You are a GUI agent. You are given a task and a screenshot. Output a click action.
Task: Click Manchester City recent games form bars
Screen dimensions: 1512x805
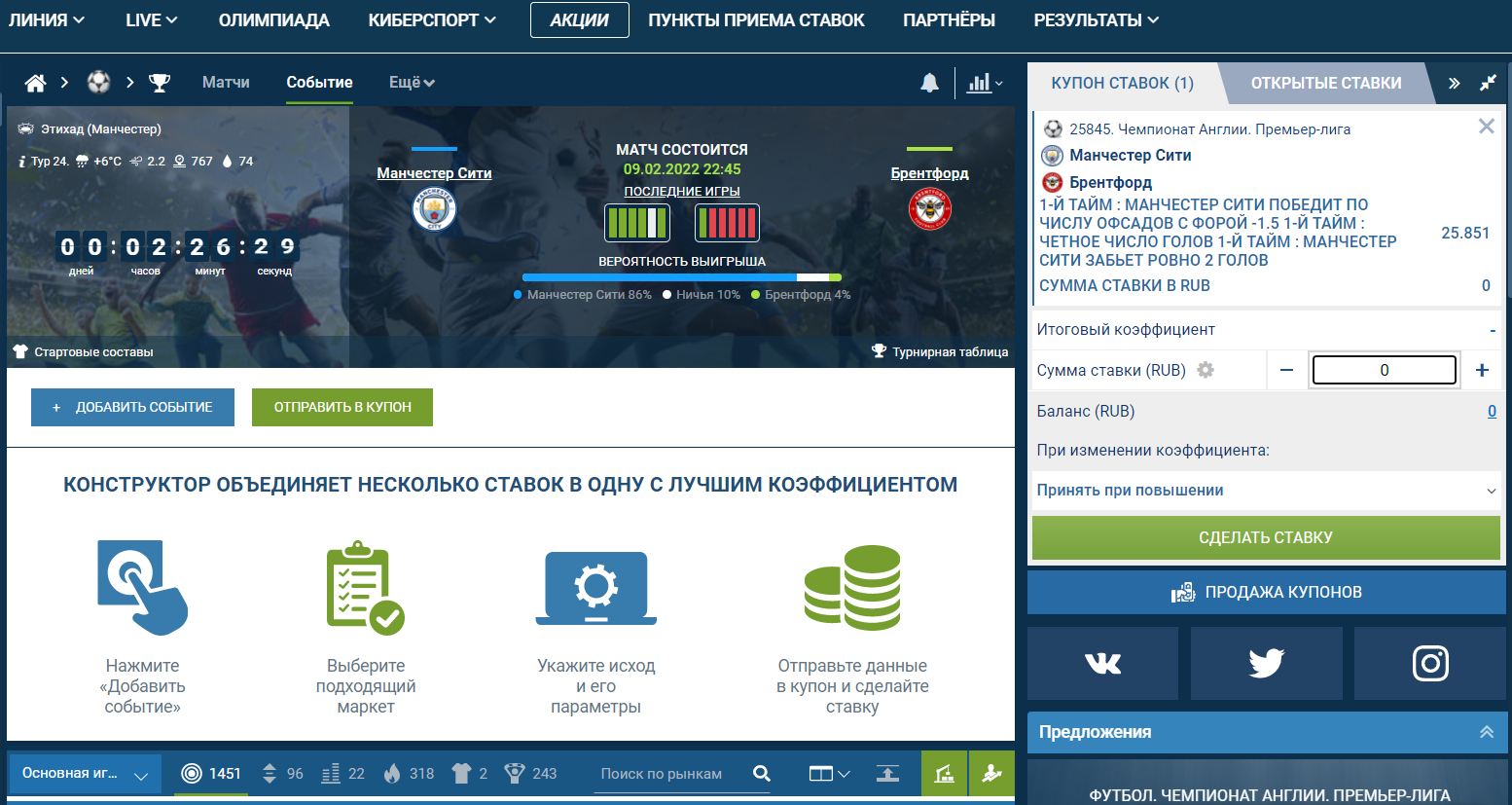[637, 223]
